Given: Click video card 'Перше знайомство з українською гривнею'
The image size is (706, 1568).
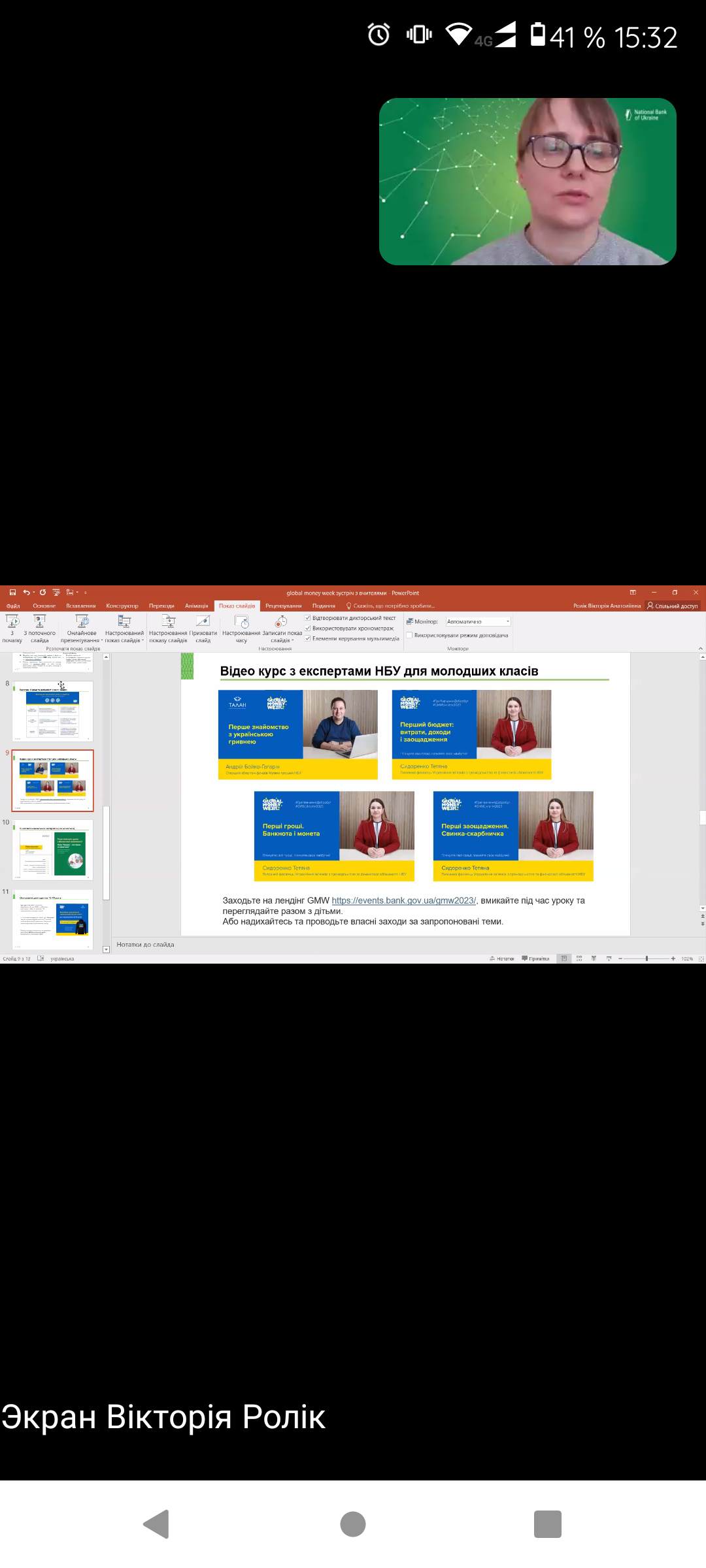Looking at the screenshot, I should (x=298, y=734).
